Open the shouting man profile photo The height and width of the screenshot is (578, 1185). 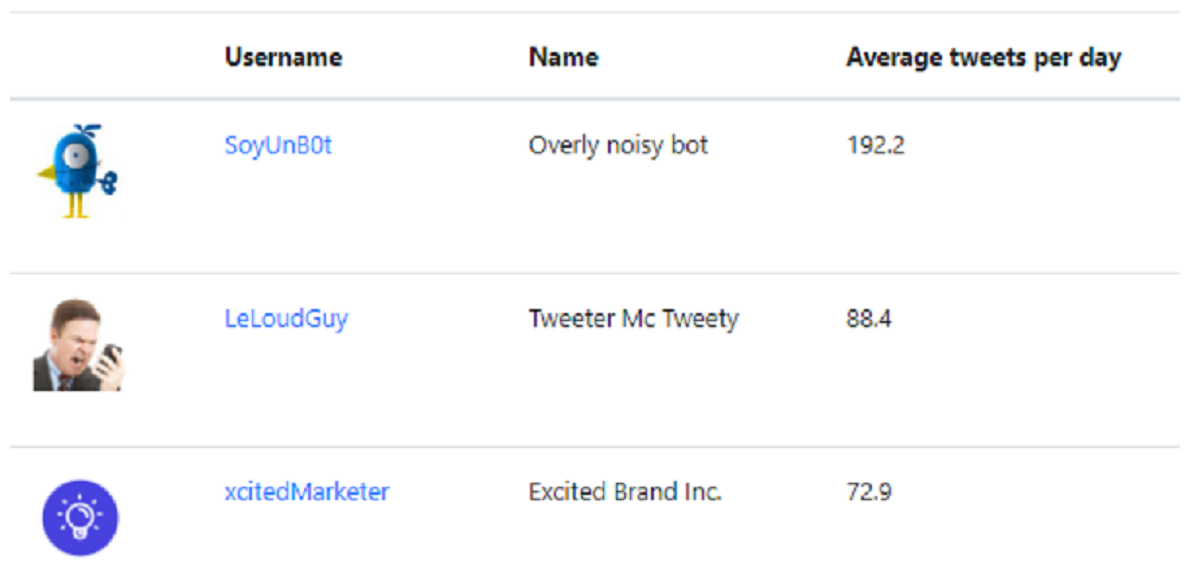pyautogui.click(x=78, y=345)
